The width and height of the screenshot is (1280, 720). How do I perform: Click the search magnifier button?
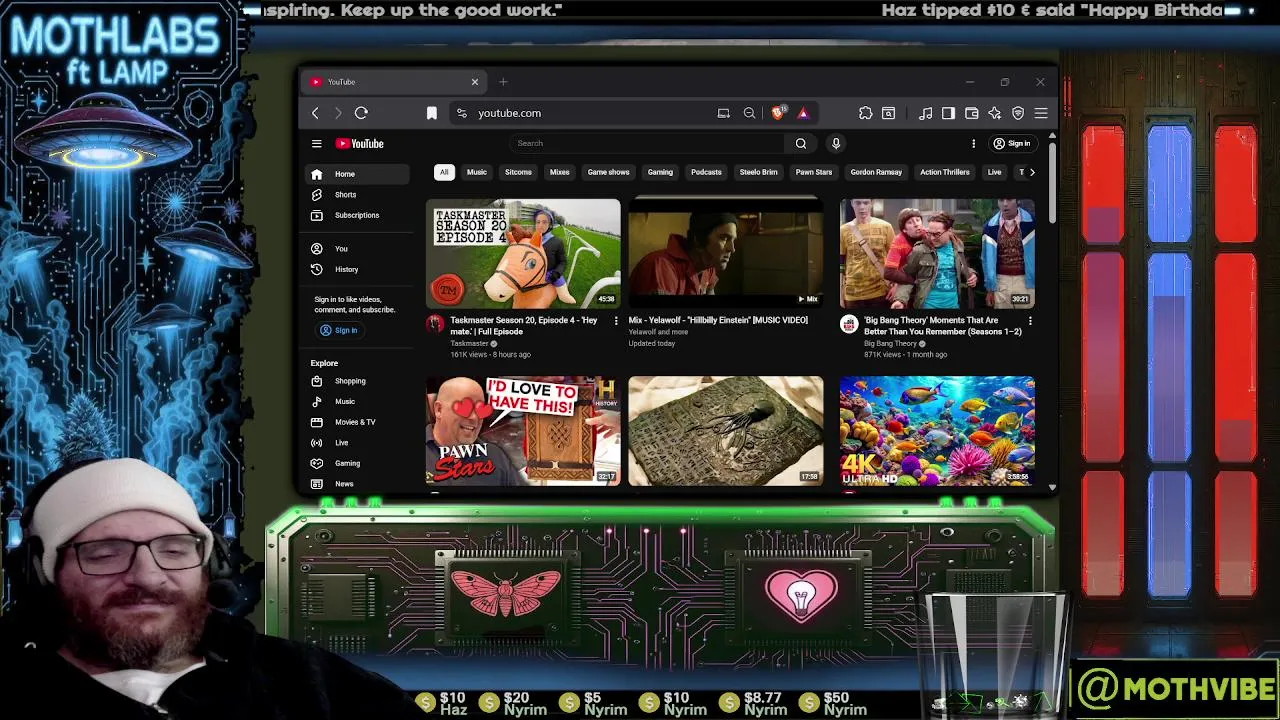click(x=801, y=143)
